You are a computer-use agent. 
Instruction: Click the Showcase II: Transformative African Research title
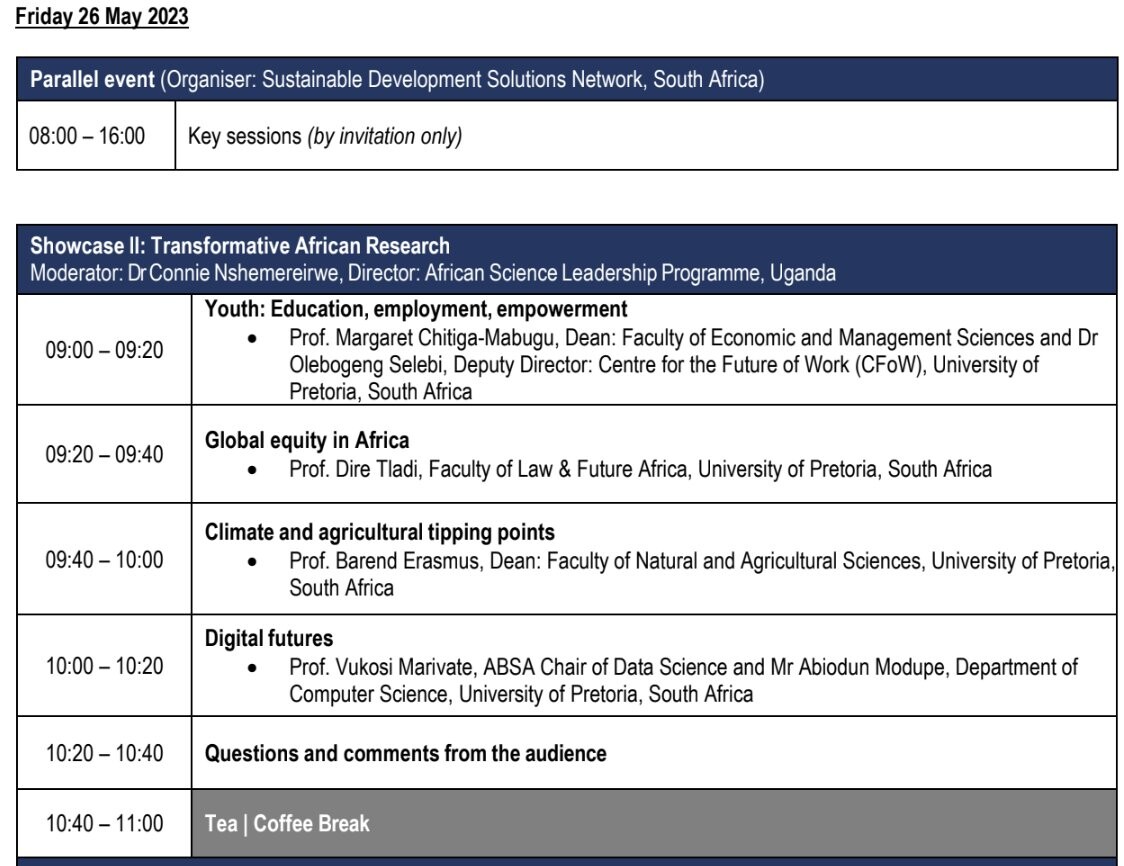pyautogui.click(x=240, y=246)
